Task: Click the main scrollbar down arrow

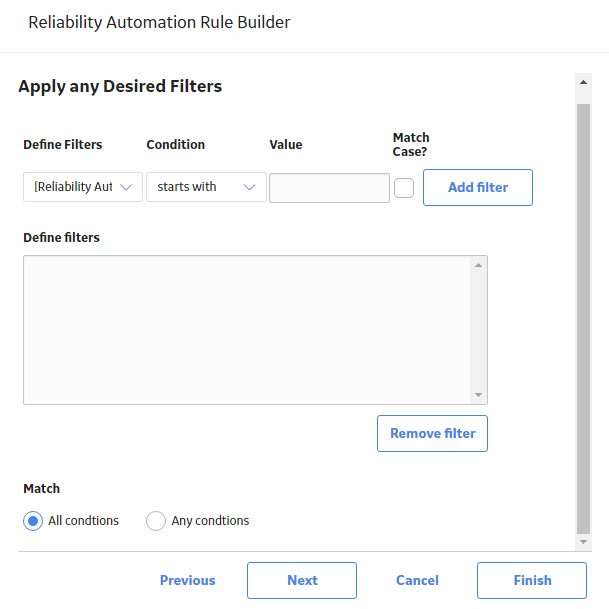Action: (x=583, y=542)
